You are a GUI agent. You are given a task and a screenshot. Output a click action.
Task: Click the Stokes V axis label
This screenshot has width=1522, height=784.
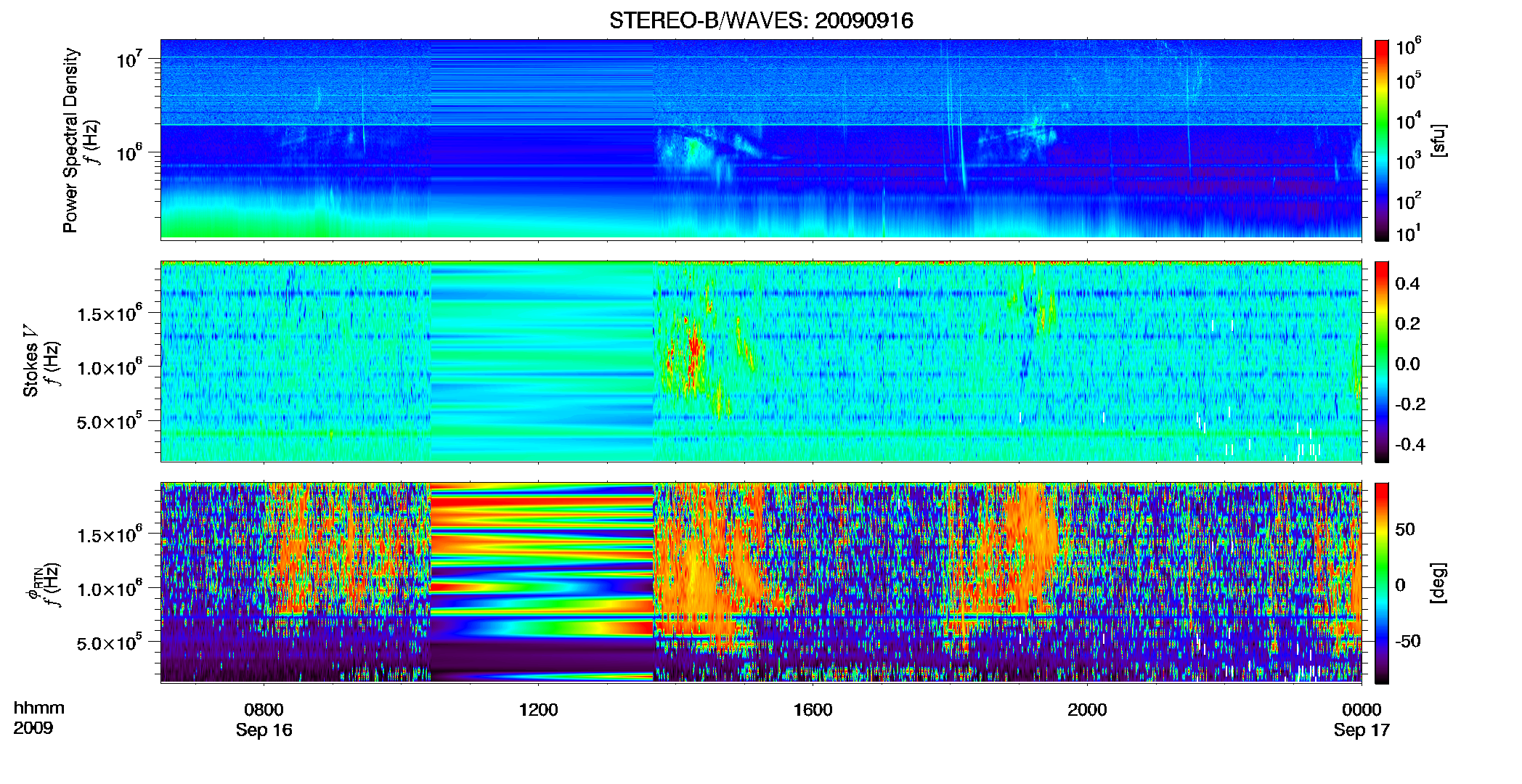[x=30, y=362]
